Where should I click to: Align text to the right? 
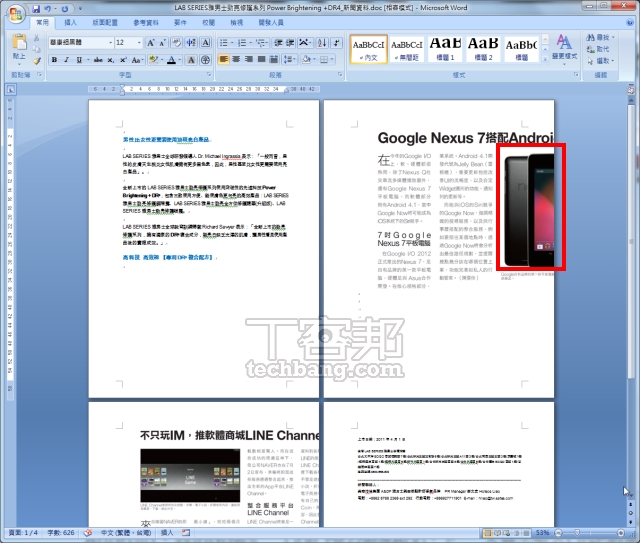pyautogui.click(x=249, y=60)
